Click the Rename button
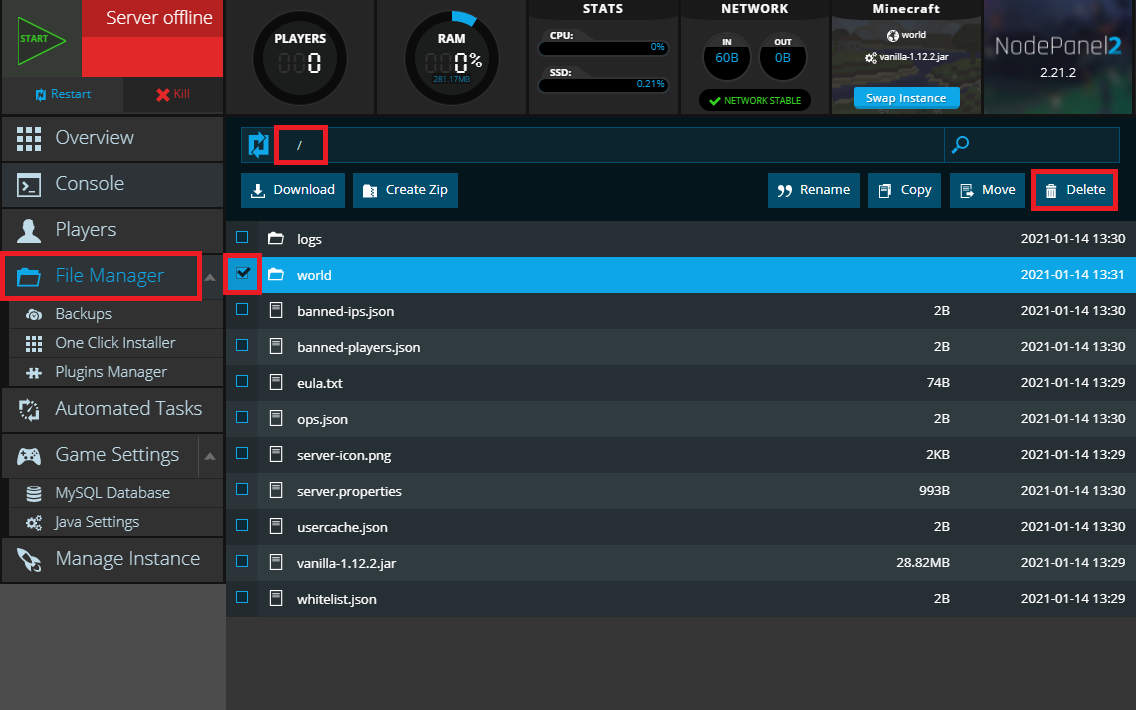Screen dimensions: 1136x710 (814, 190)
